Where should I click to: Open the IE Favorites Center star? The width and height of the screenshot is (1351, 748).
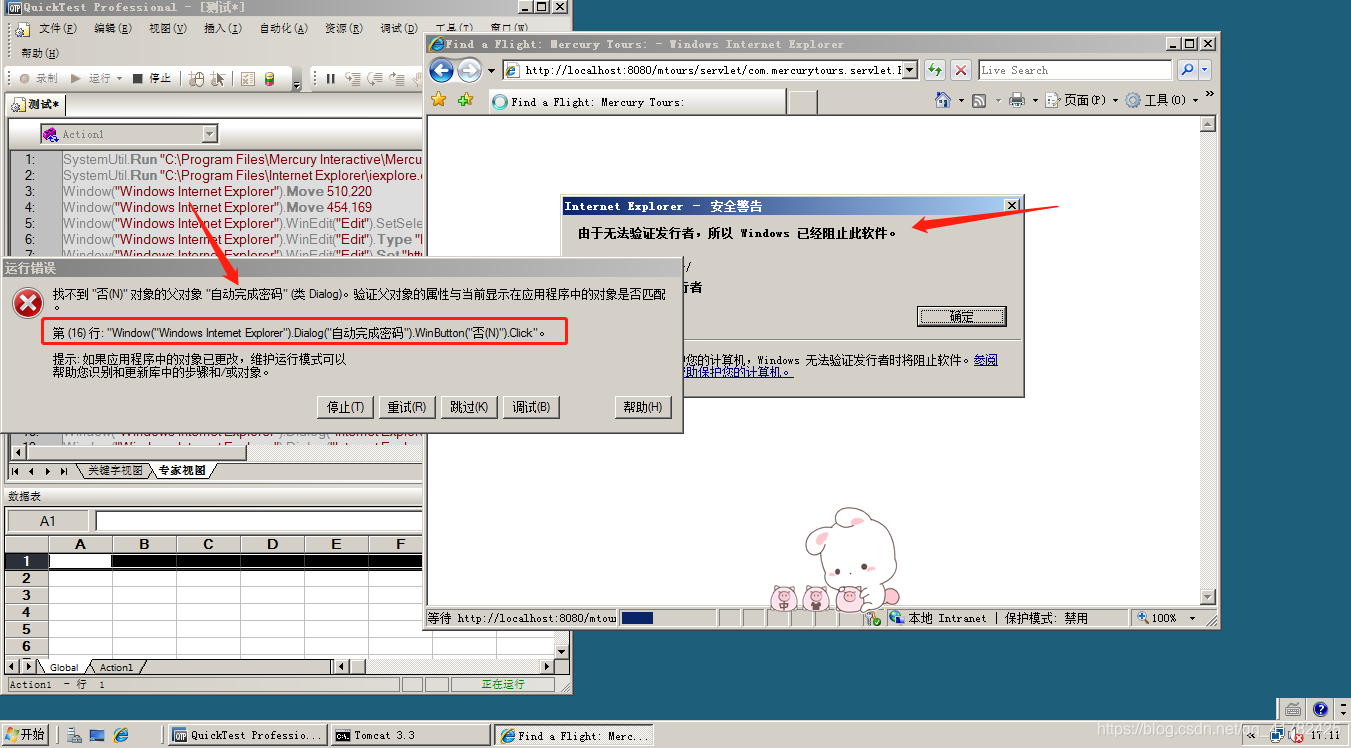[x=439, y=100]
